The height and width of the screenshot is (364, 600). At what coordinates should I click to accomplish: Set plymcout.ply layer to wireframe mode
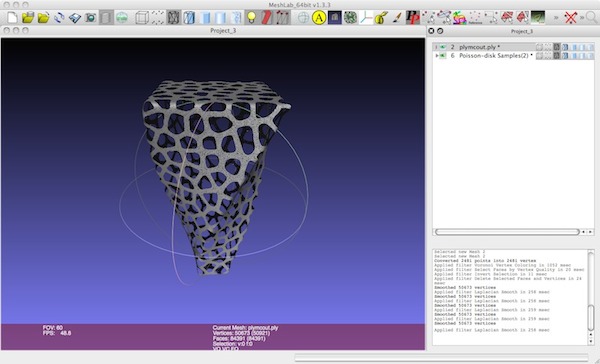click(557, 47)
